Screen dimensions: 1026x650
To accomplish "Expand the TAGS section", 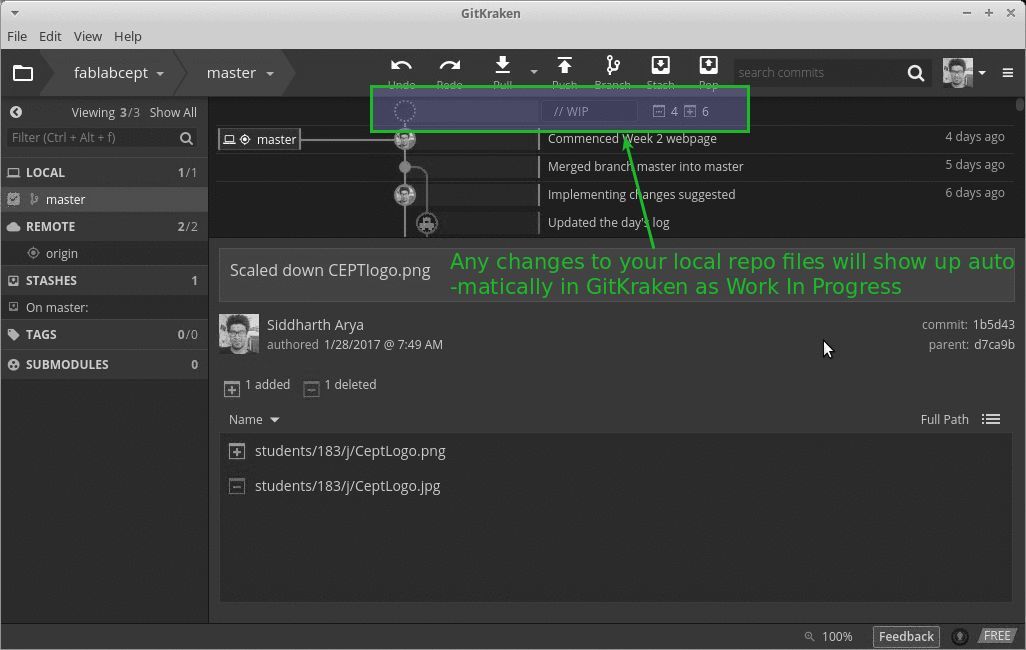I will coord(104,334).
